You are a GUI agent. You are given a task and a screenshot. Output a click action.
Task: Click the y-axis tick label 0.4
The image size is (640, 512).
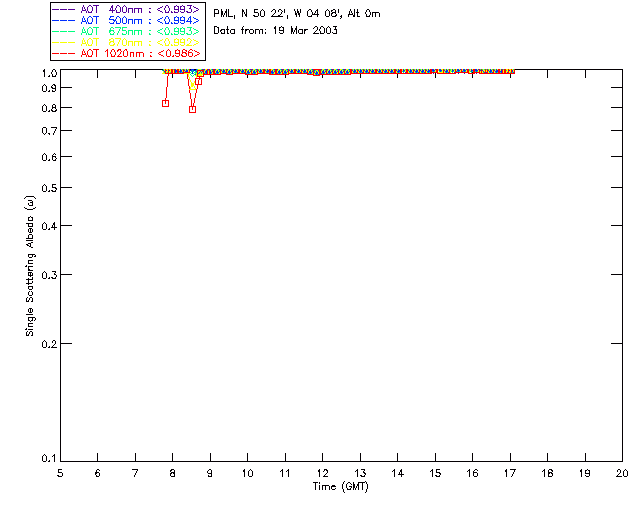(49, 226)
